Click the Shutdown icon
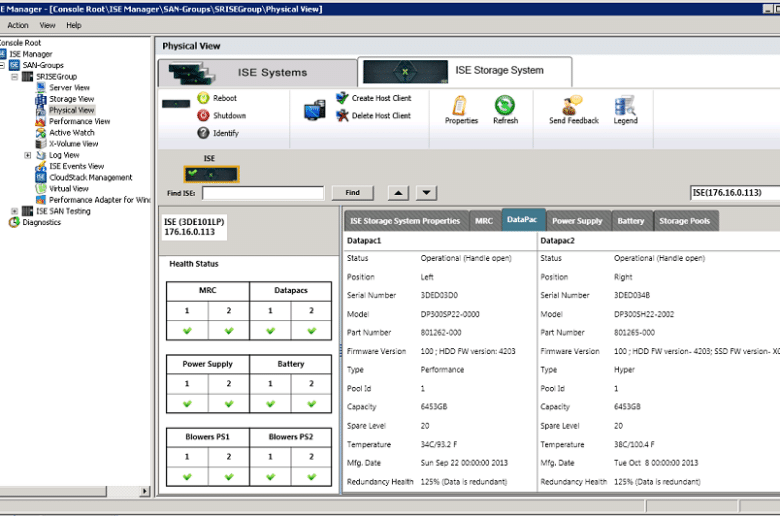The width and height of the screenshot is (780, 516). click(x=203, y=115)
